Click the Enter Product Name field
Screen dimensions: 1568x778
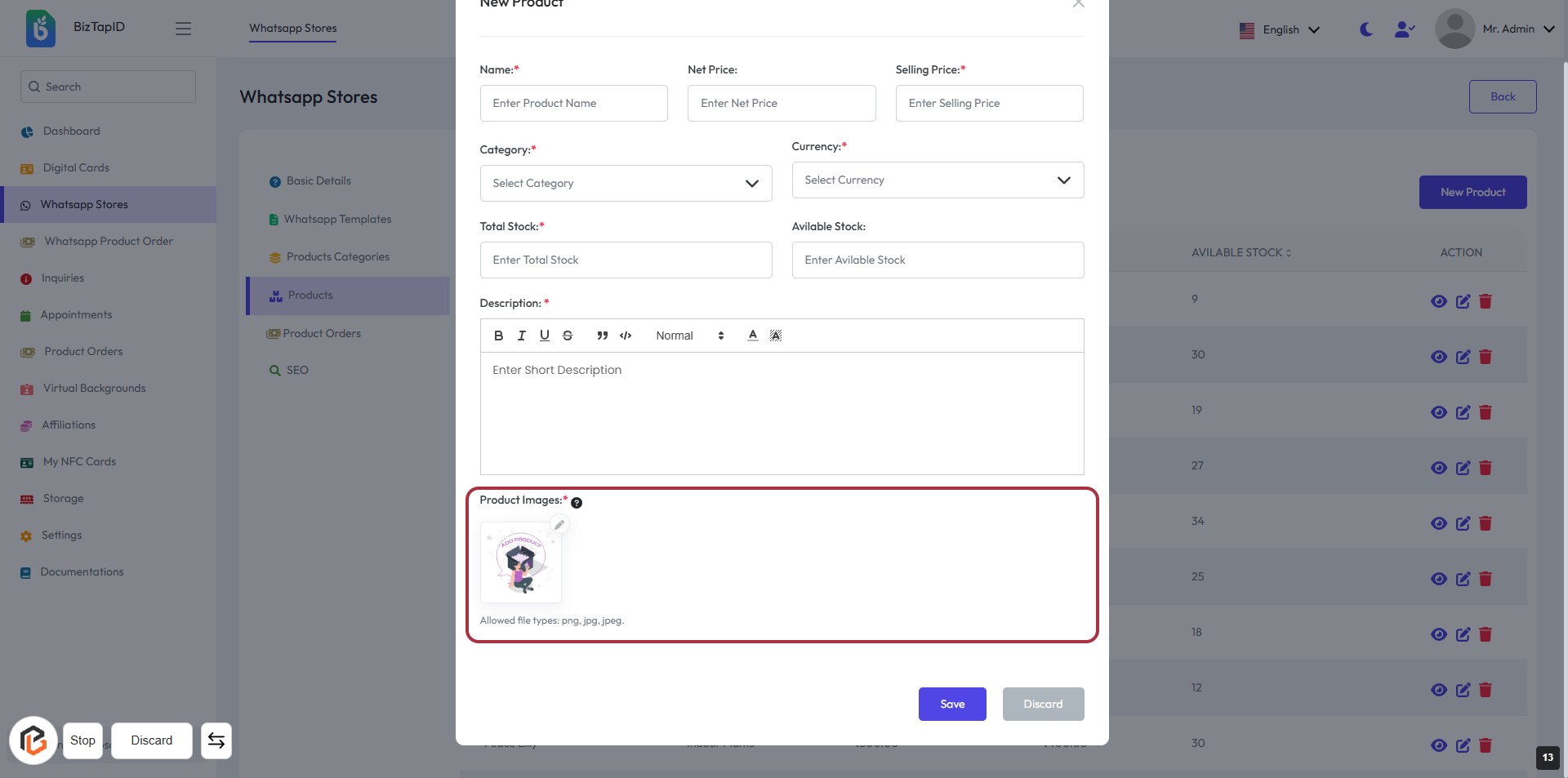573,104
